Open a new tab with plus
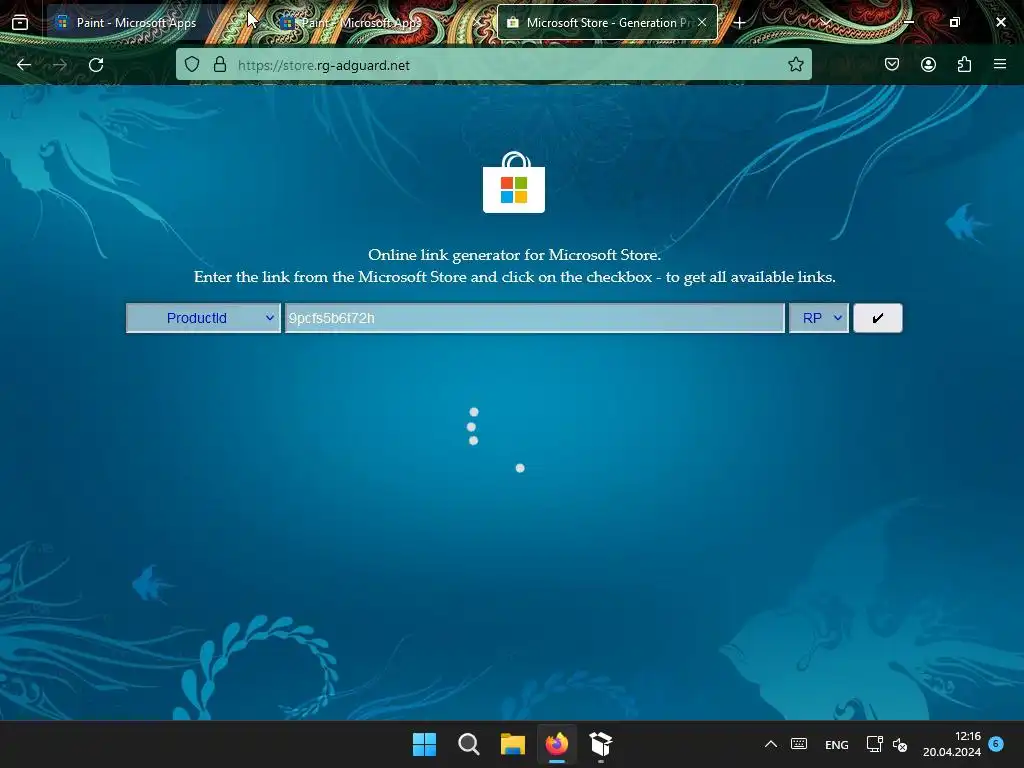The height and width of the screenshot is (768, 1024). click(739, 23)
